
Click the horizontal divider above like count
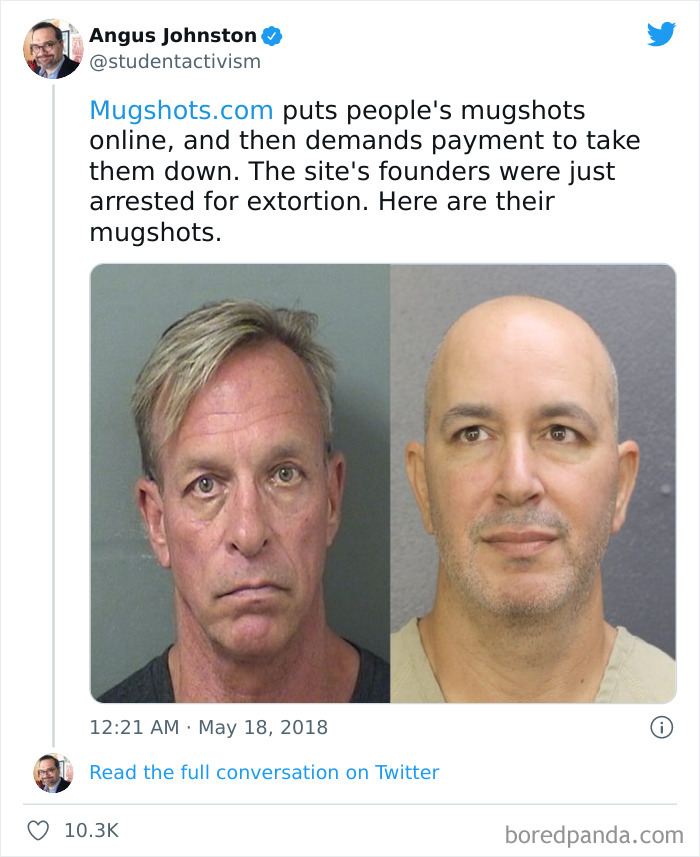coord(350,804)
